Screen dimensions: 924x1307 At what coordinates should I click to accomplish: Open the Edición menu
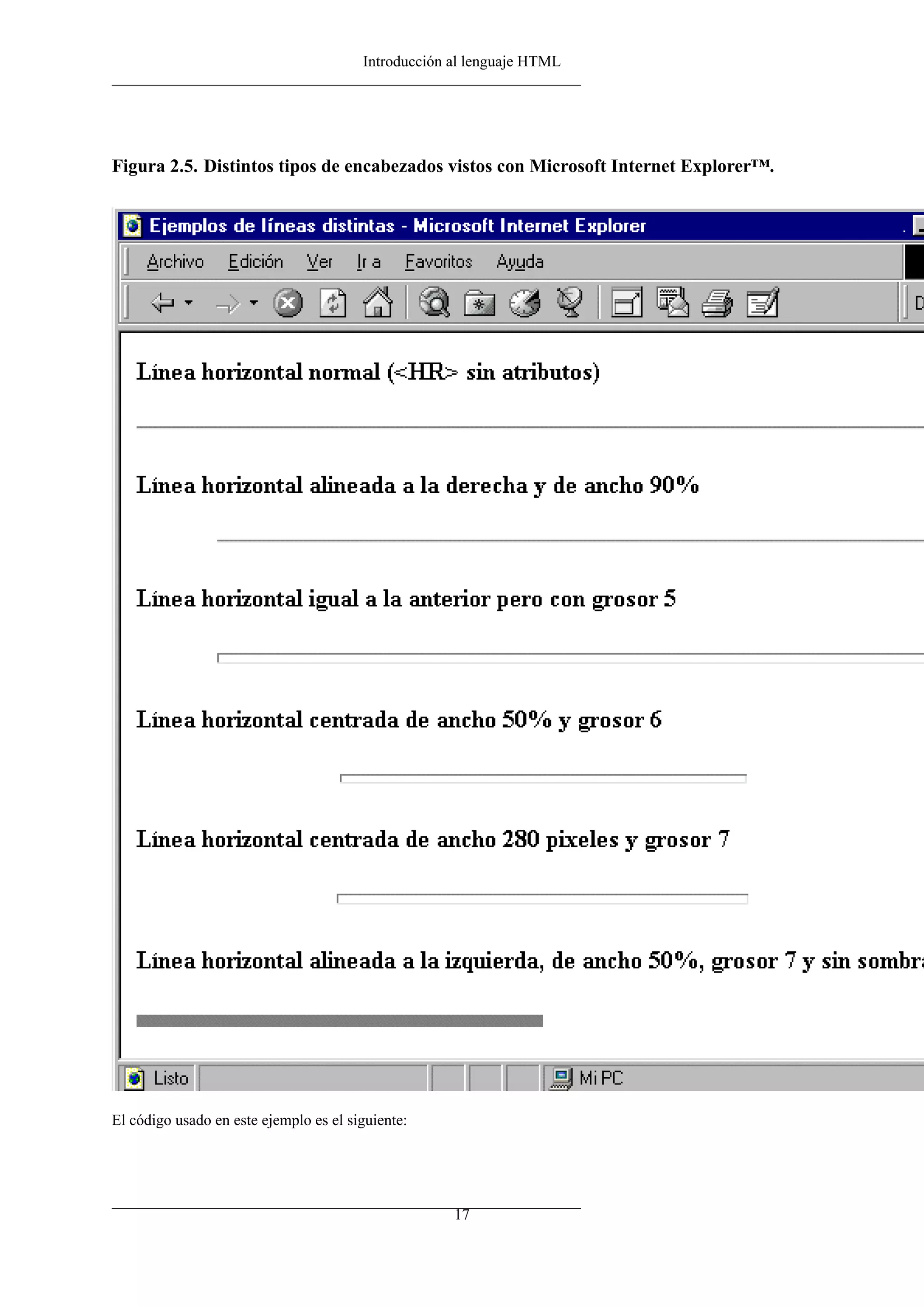click(255, 262)
